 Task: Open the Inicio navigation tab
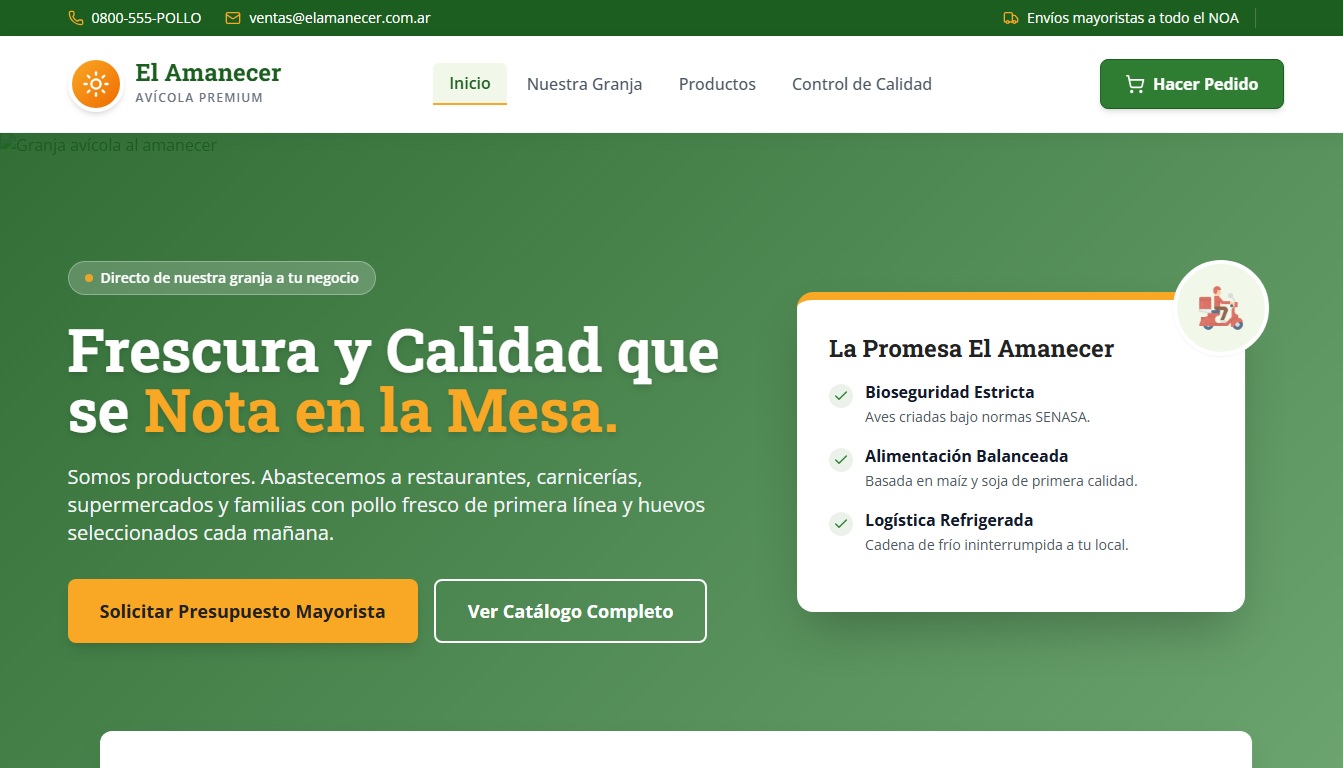(470, 84)
